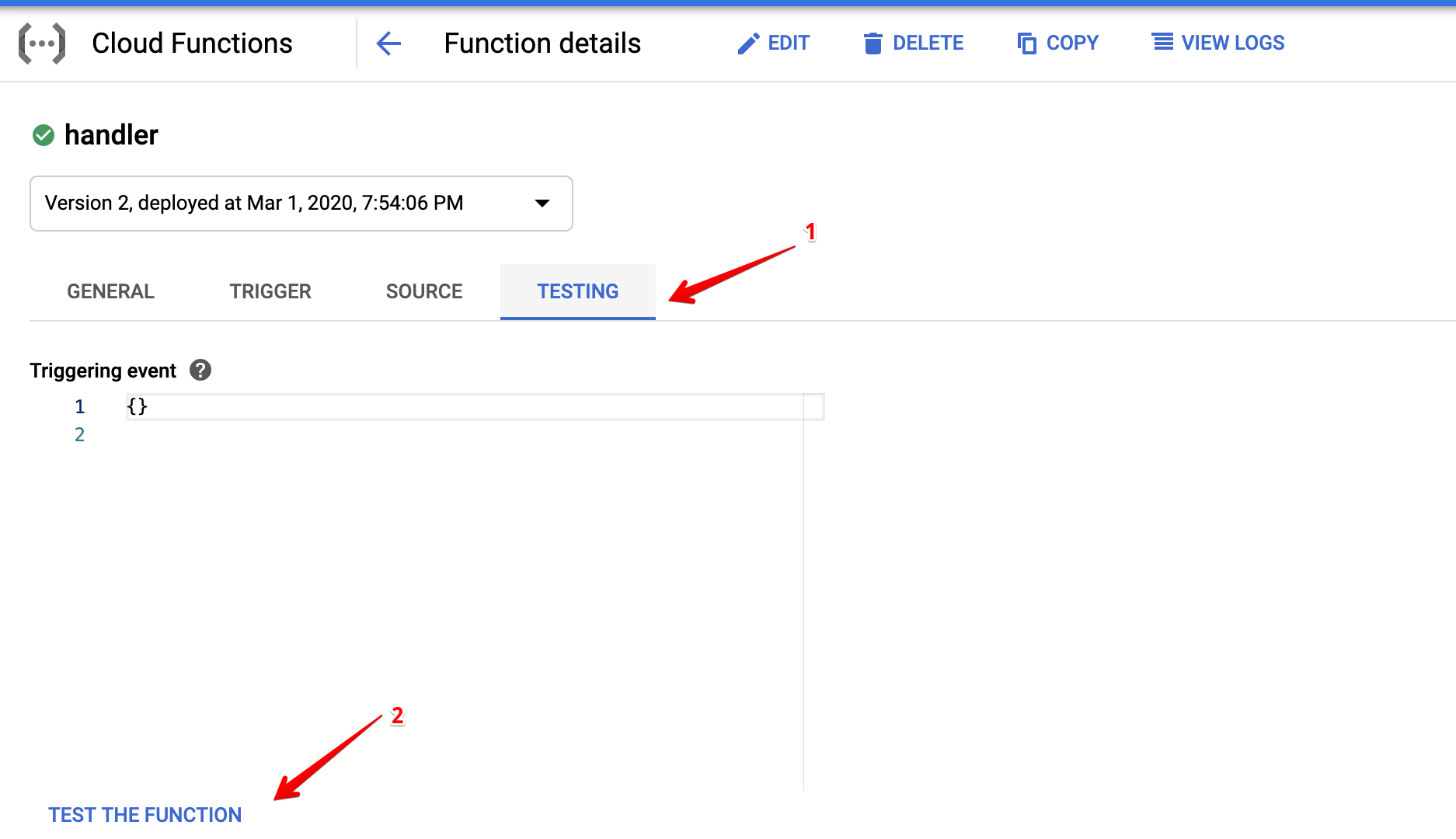Click the trash can delete icon

873,44
